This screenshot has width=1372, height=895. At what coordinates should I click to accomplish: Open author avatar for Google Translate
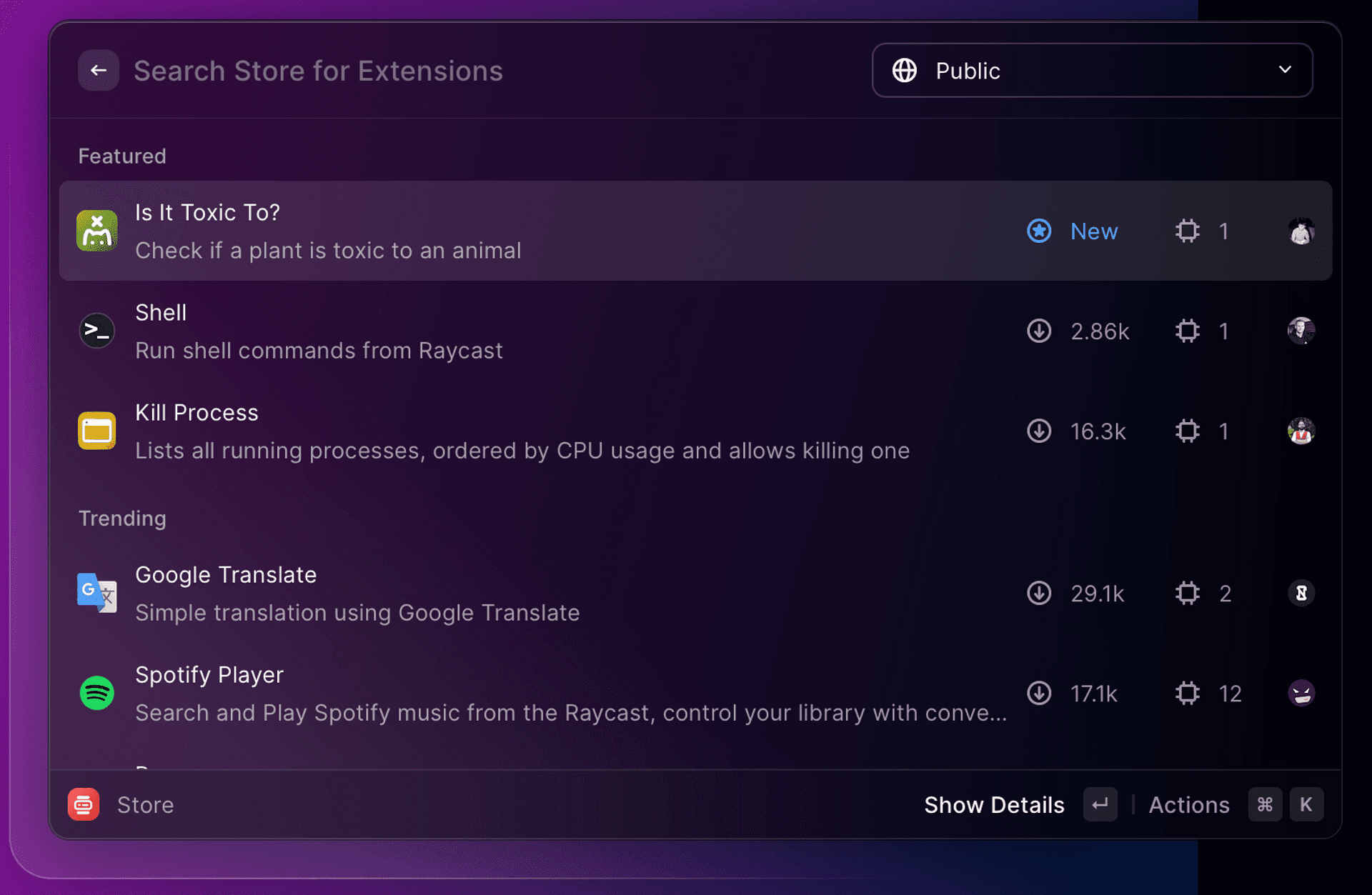pyautogui.click(x=1301, y=593)
